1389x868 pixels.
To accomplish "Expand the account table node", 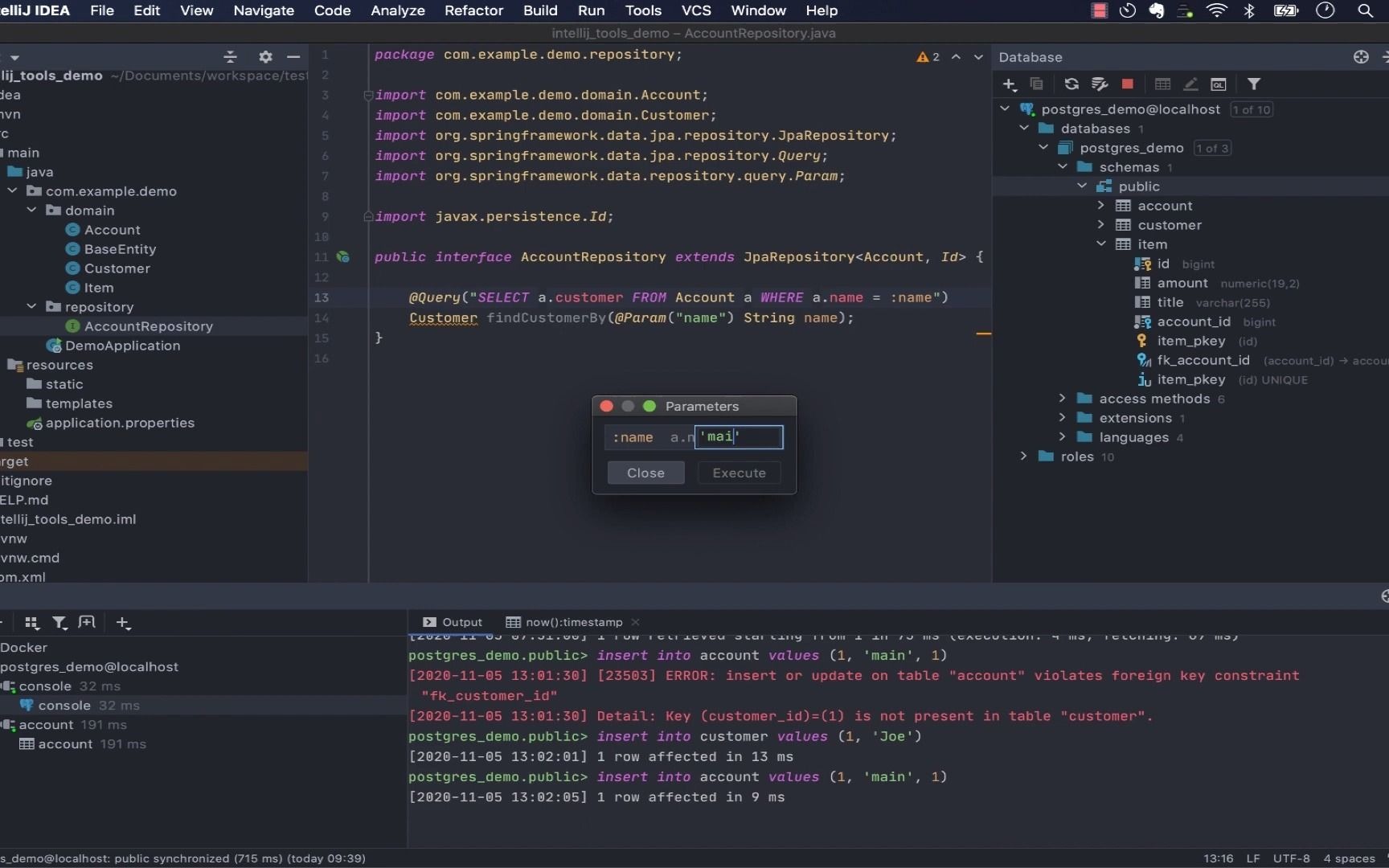I will (x=1101, y=205).
